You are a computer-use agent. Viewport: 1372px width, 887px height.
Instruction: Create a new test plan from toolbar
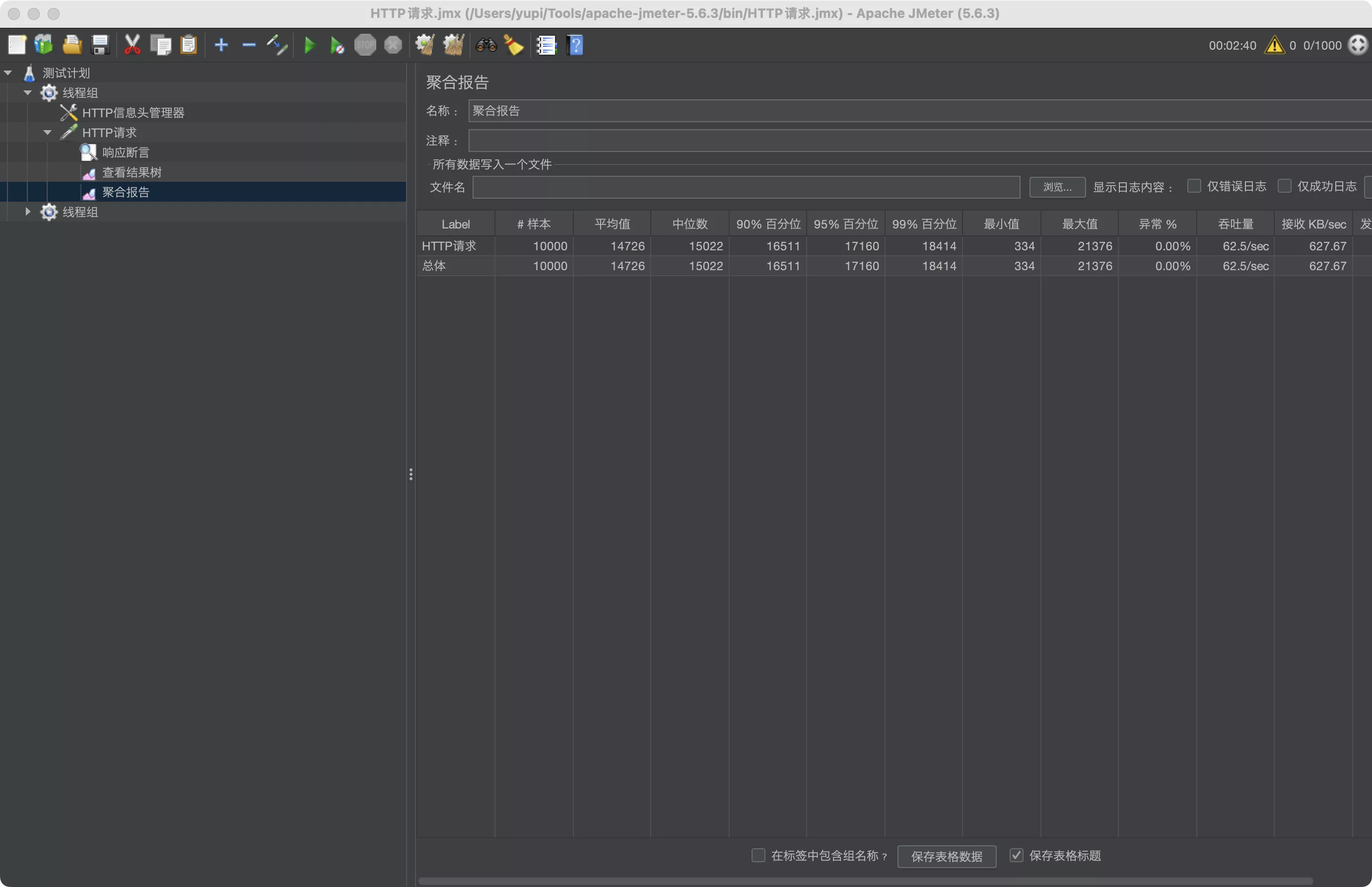point(17,44)
